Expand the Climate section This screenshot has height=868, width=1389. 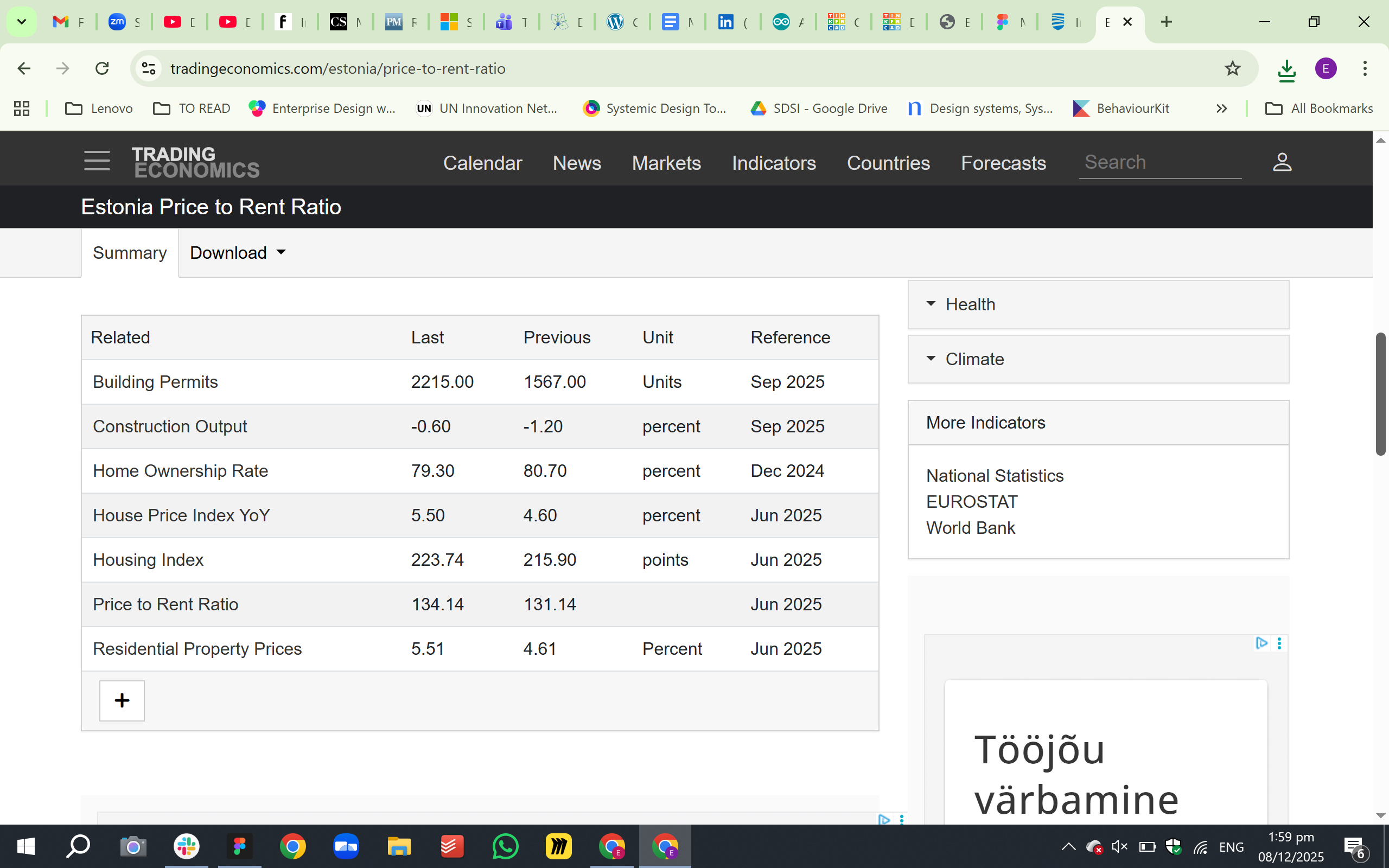(x=974, y=359)
